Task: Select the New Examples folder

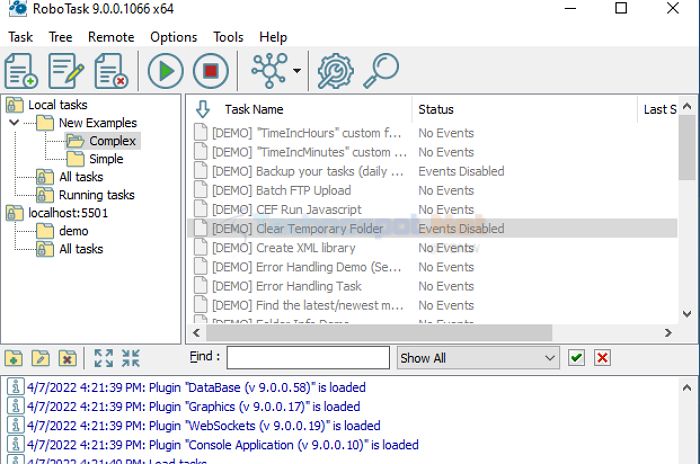Action: (x=98, y=123)
